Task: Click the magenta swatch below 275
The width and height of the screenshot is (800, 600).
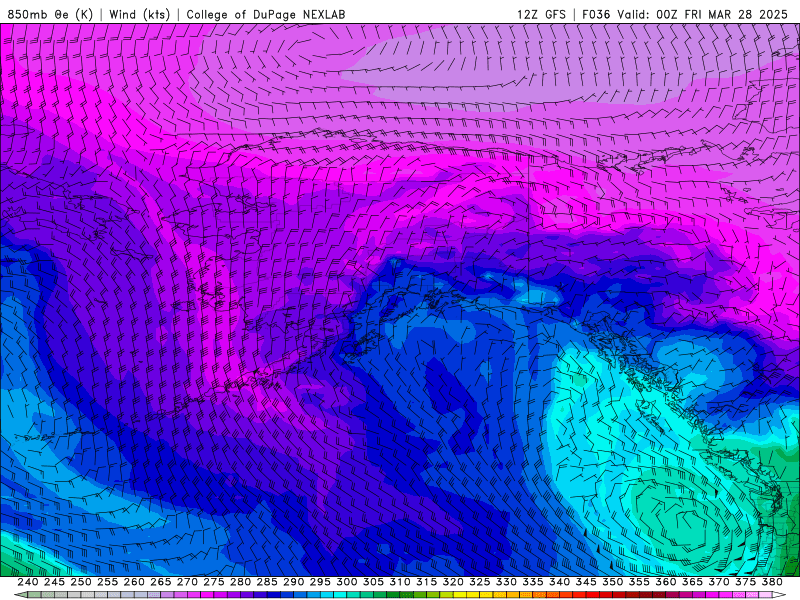Action: click(x=207, y=595)
